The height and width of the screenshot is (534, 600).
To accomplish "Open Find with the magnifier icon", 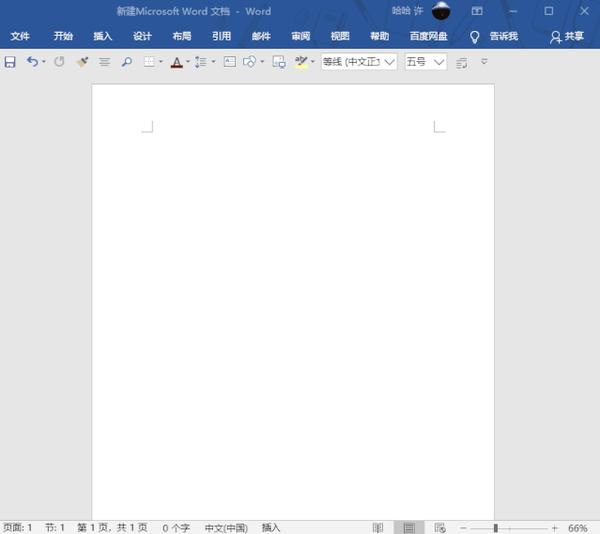I will pos(127,62).
